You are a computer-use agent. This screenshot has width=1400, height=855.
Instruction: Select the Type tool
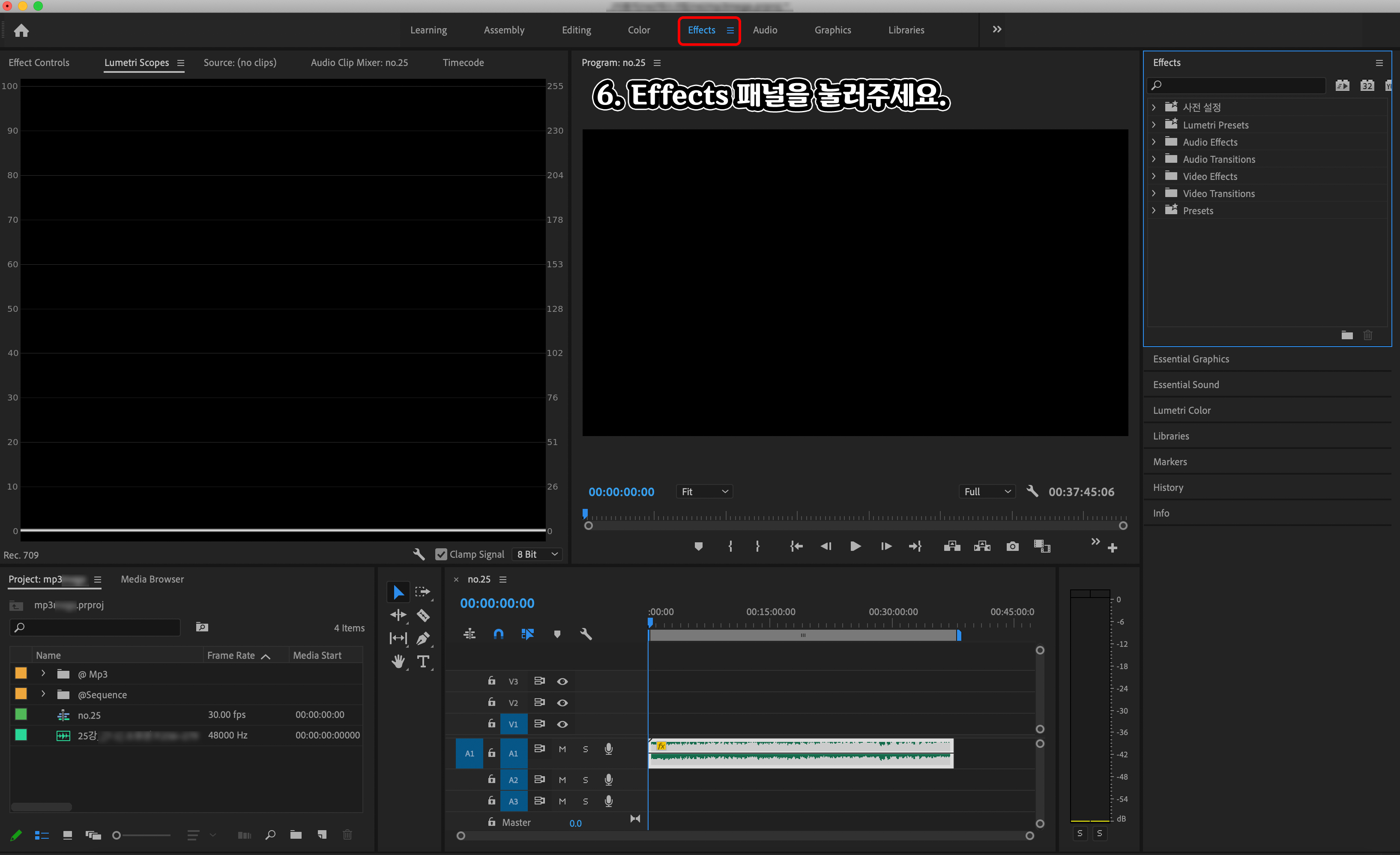[x=423, y=661]
